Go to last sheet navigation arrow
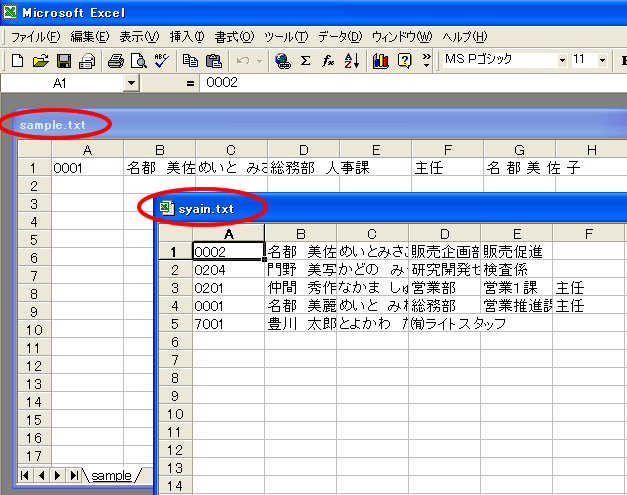 (74, 475)
